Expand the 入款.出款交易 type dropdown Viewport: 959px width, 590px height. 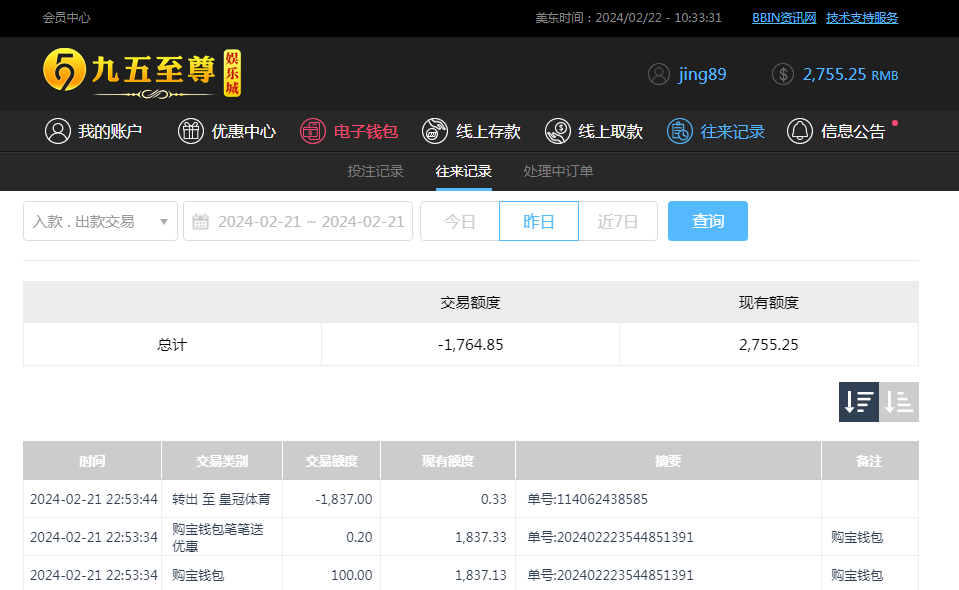point(100,222)
